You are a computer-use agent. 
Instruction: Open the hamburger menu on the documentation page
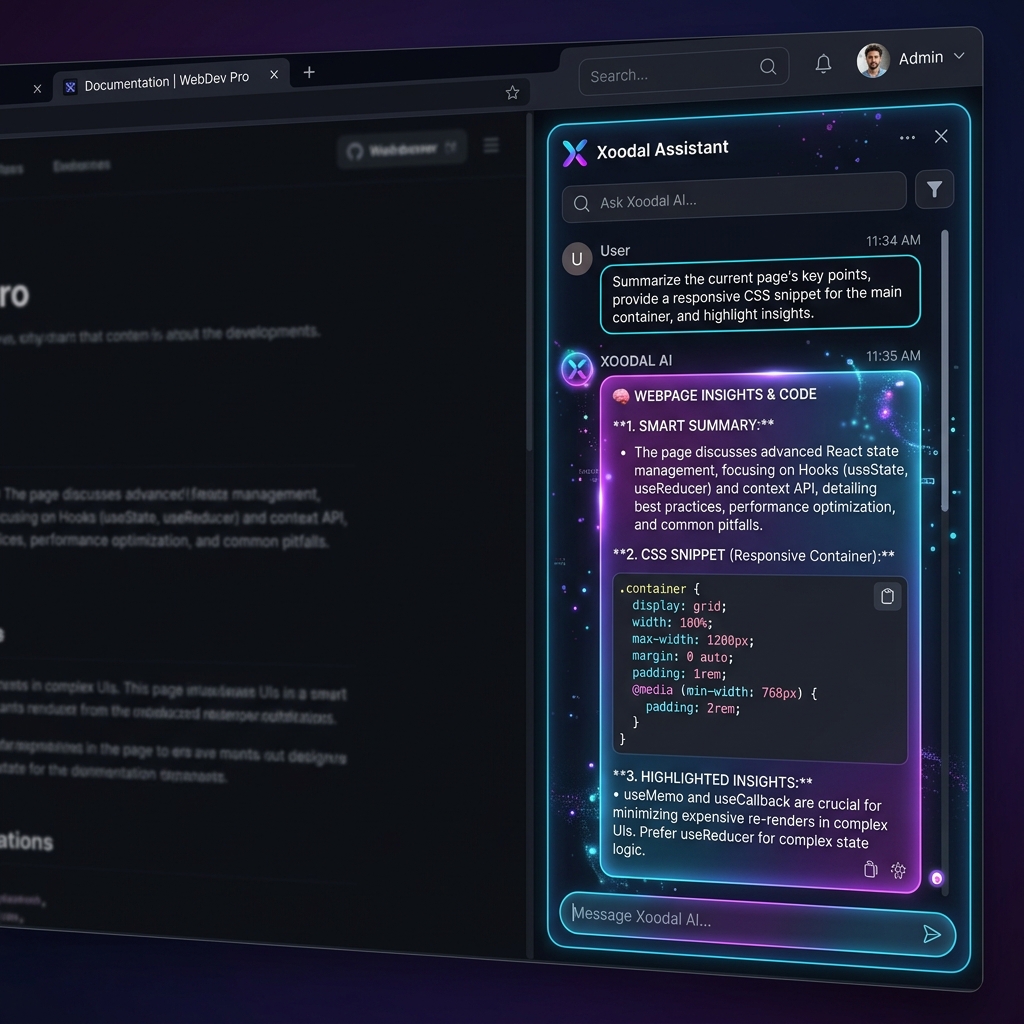(491, 145)
